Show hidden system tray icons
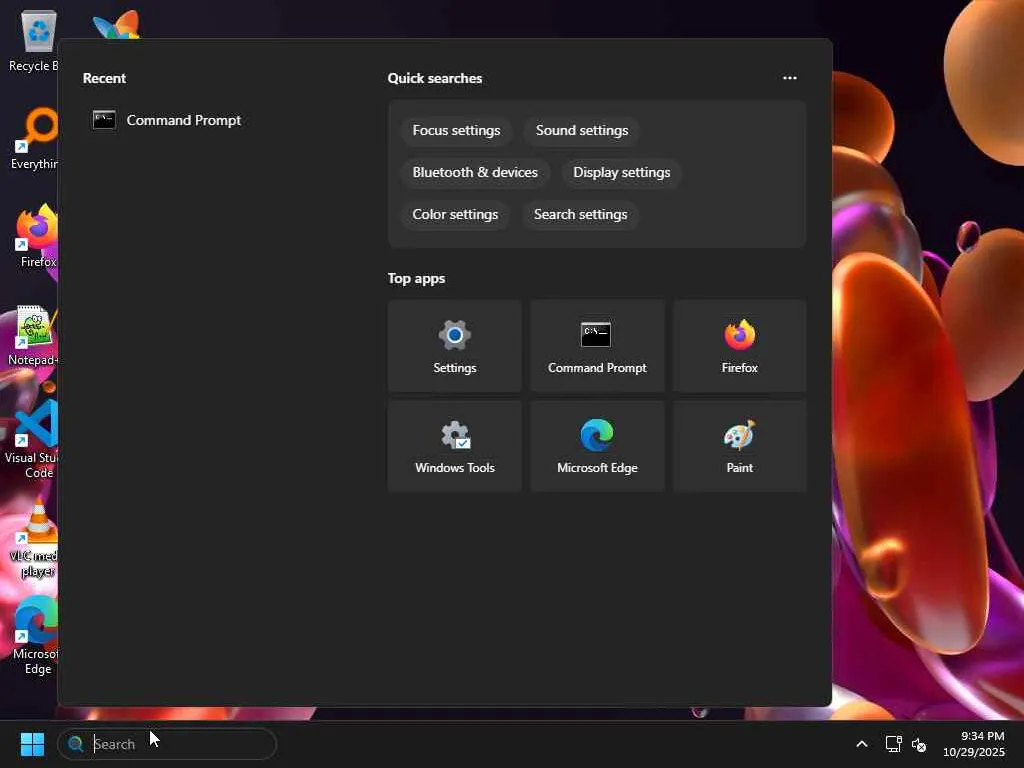The image size is (1024, 768). coord(861,744)
